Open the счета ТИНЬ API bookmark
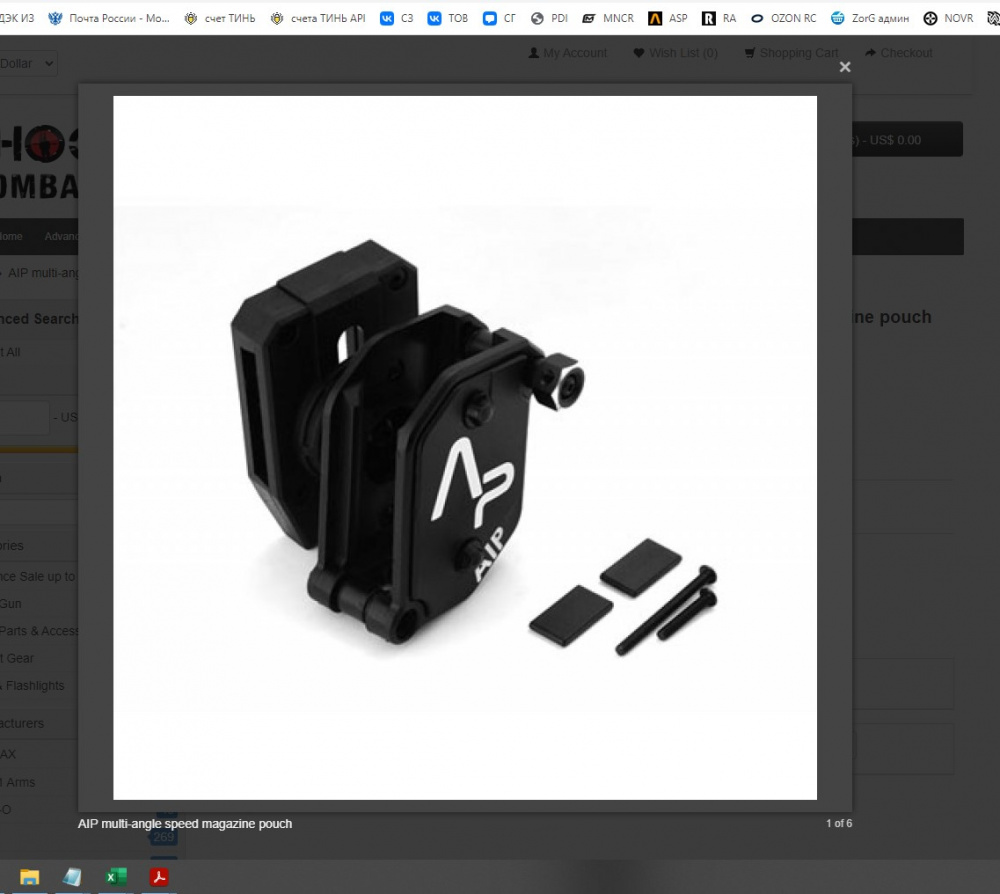1000x894 pixels. 318,18
